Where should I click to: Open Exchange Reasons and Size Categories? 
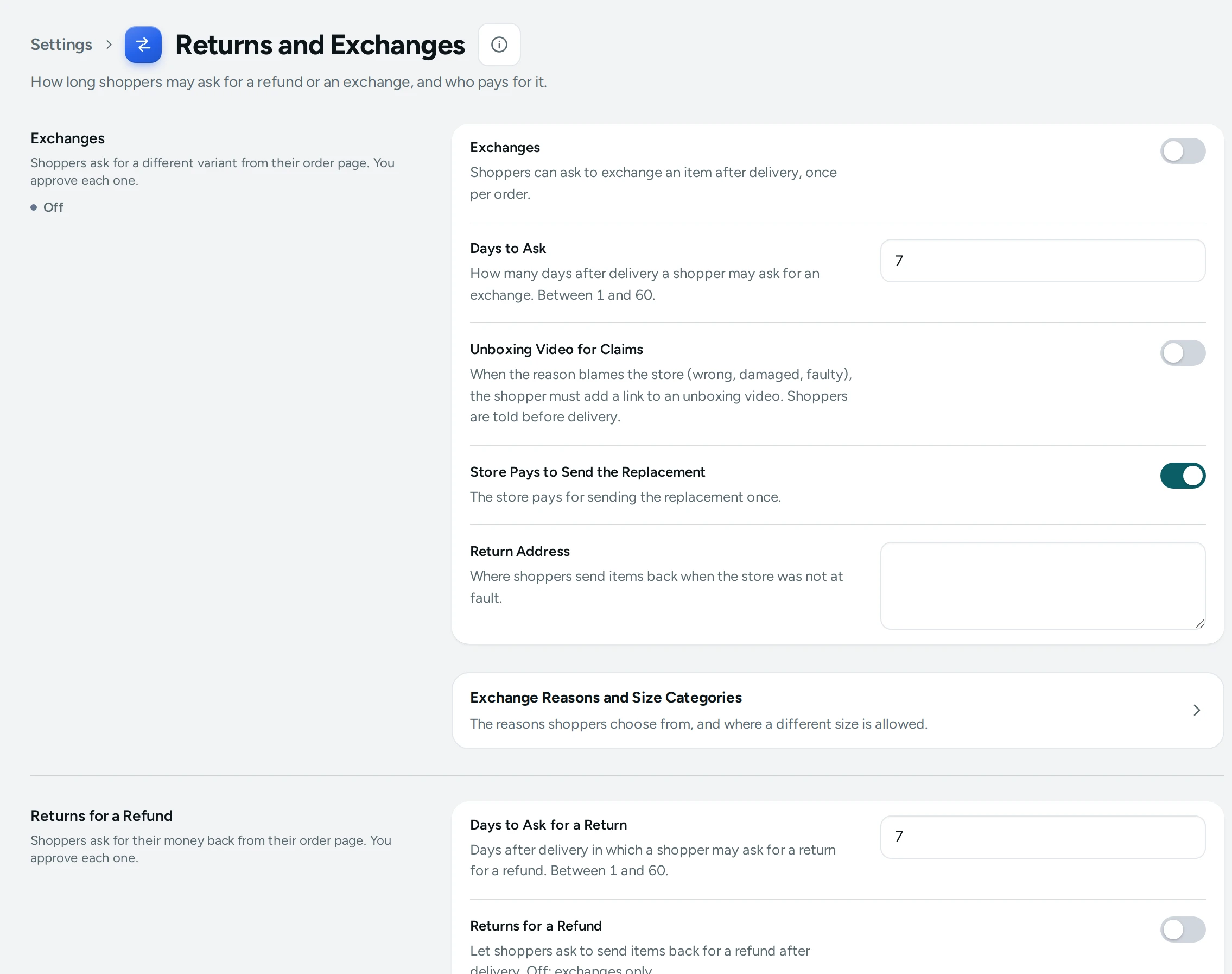tap(837, 711)
